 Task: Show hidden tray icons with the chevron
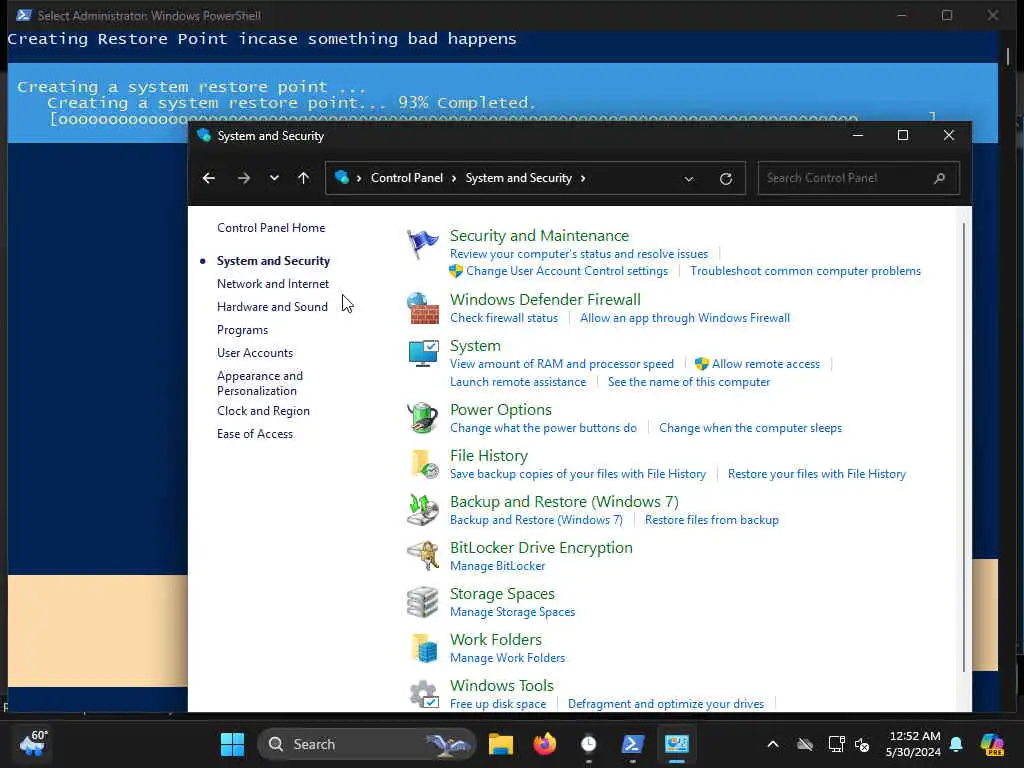pyautogui.click(x=773, y=744)
